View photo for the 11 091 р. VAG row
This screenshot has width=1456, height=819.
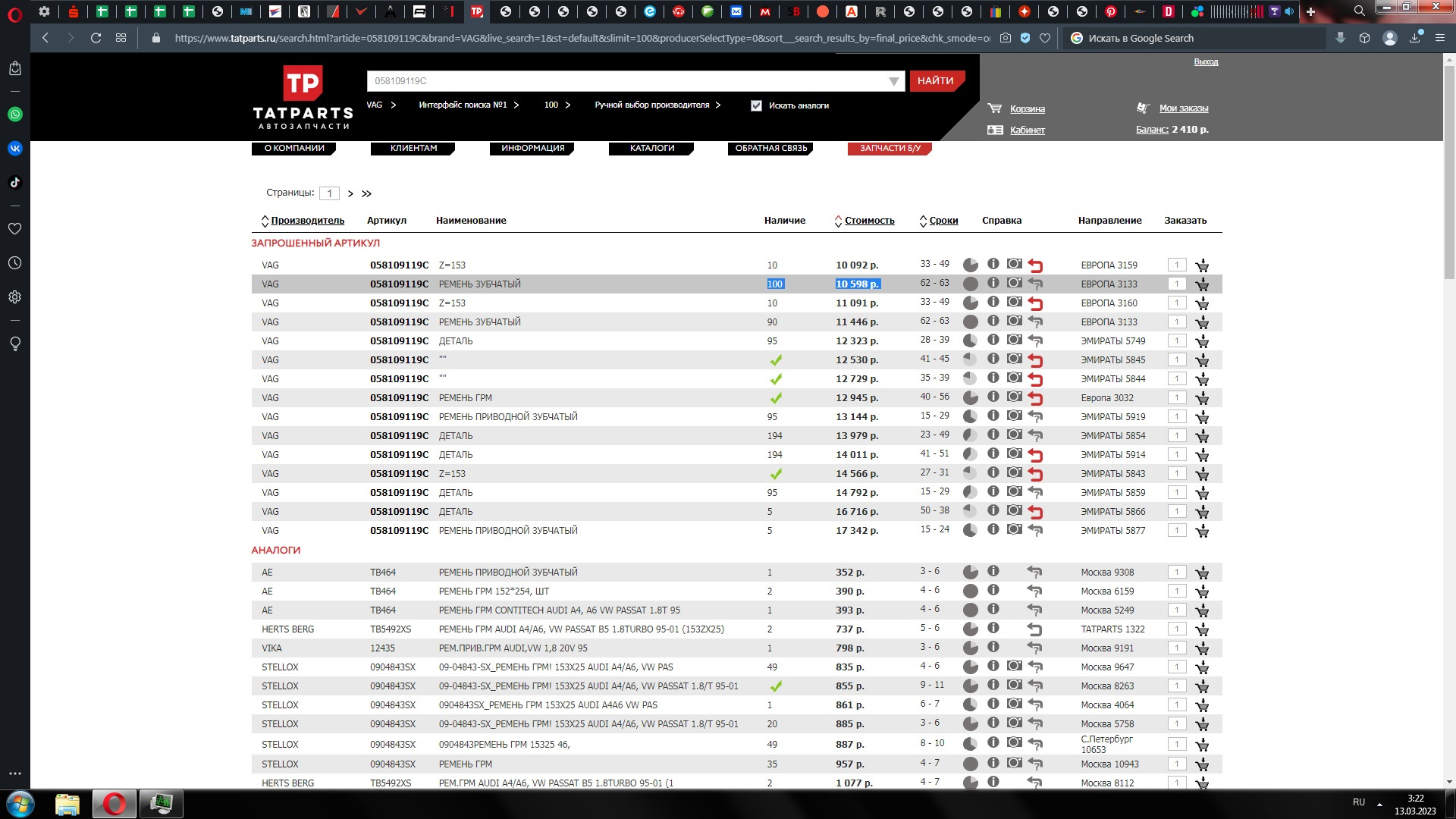click(x=1014, y=302)
